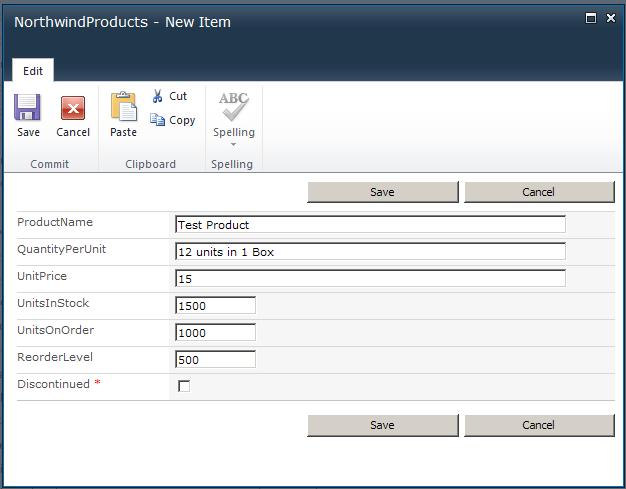Screen dimensions: 626x489
Task: Focus the ProductName input field
Action: (x=370, y=224)
